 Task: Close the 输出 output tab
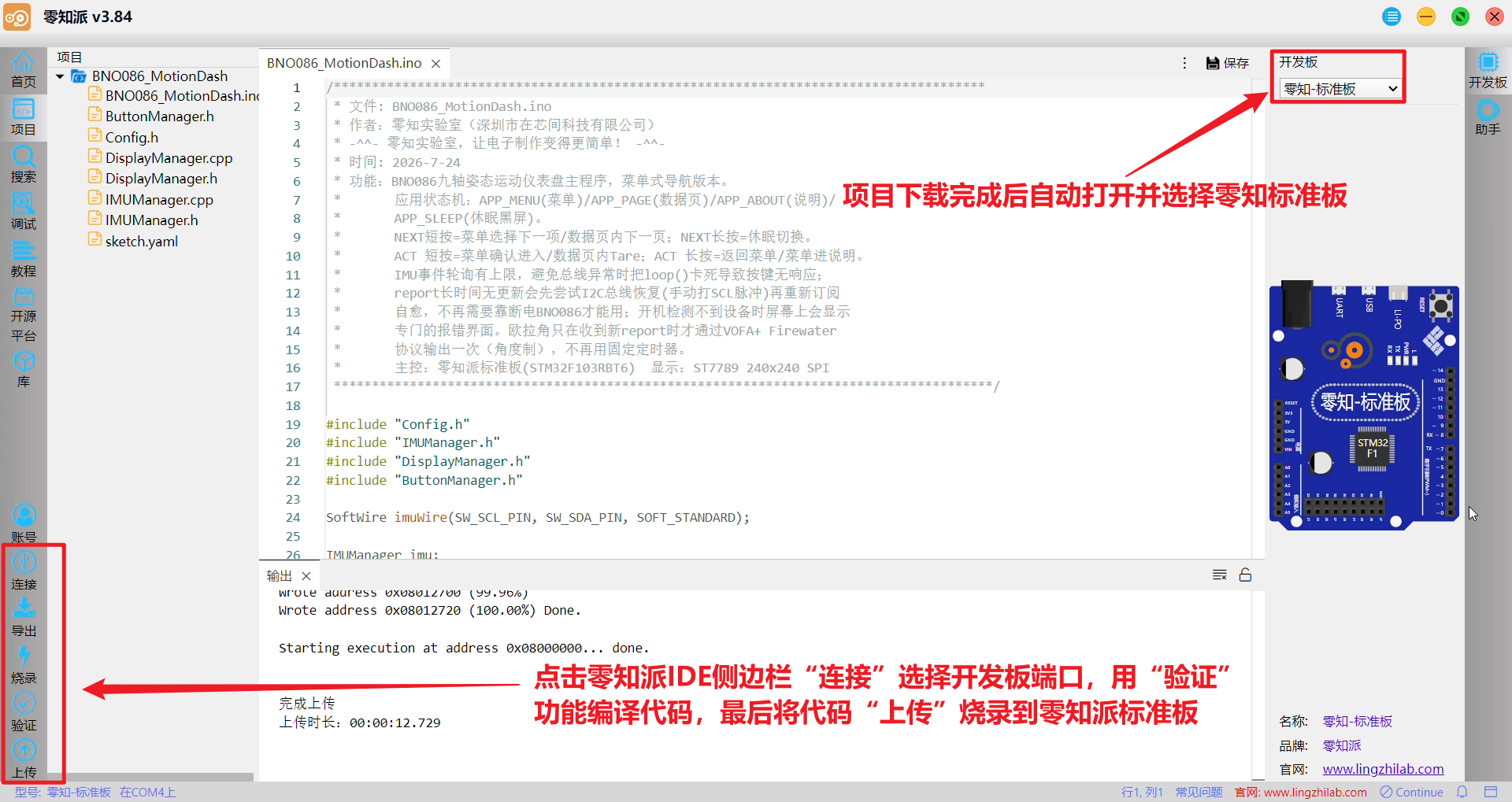pos(306,576)
